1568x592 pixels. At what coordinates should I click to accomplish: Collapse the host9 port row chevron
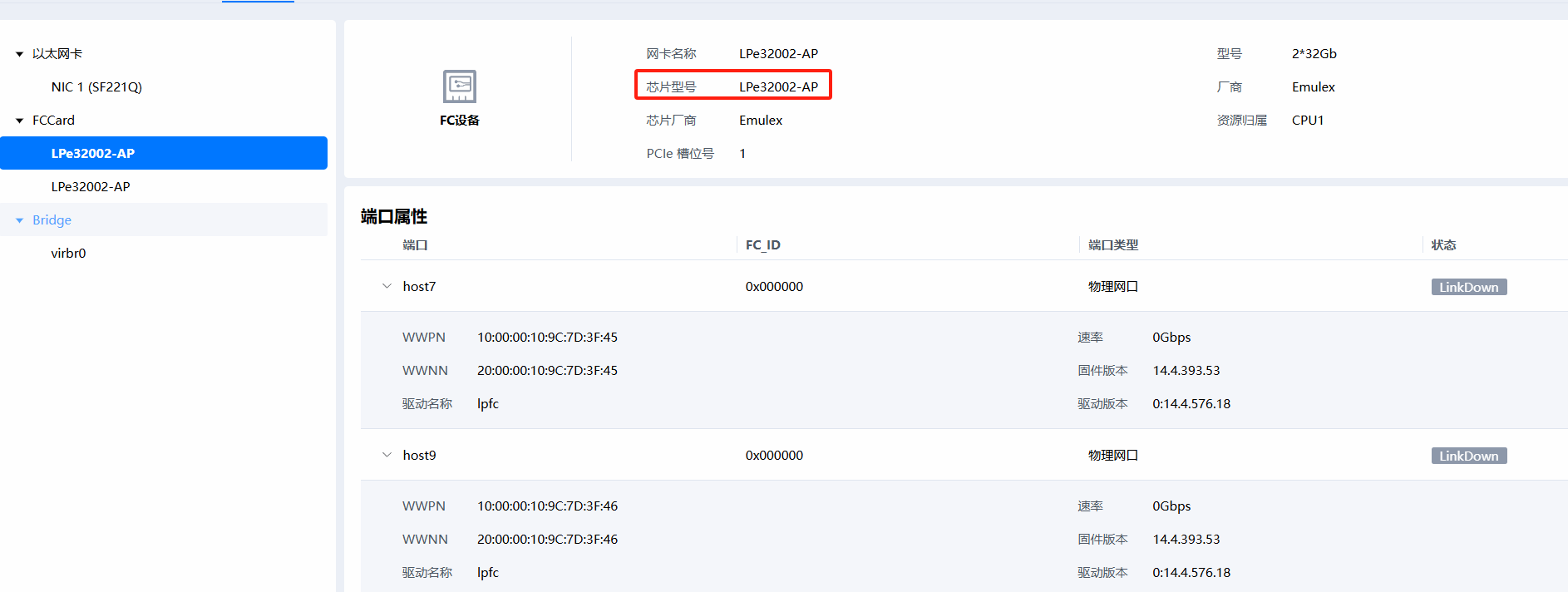(x=387, y=455)
